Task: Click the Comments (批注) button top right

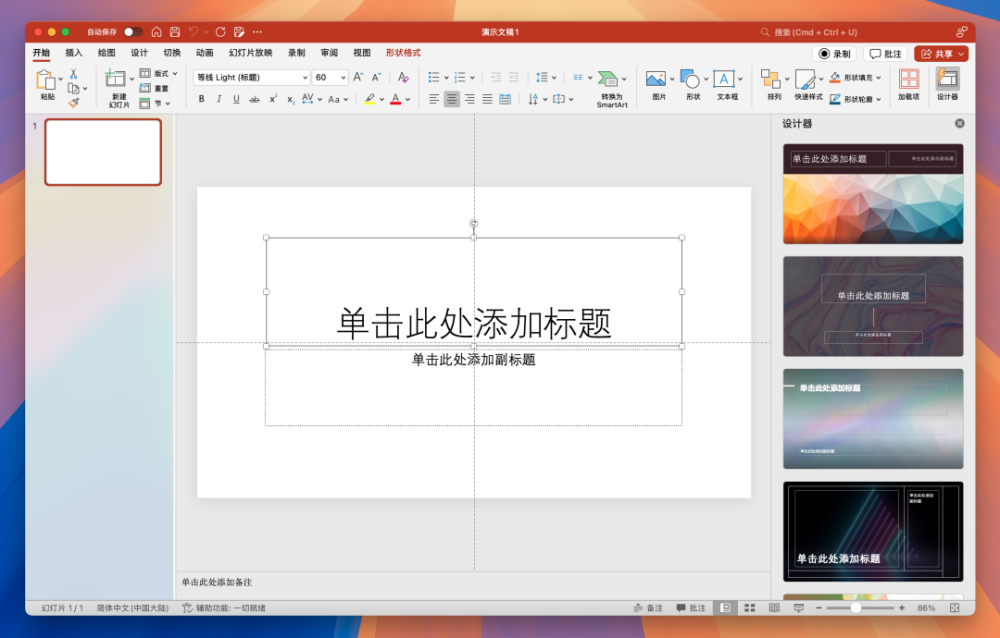Action: (x=885, y=54)
